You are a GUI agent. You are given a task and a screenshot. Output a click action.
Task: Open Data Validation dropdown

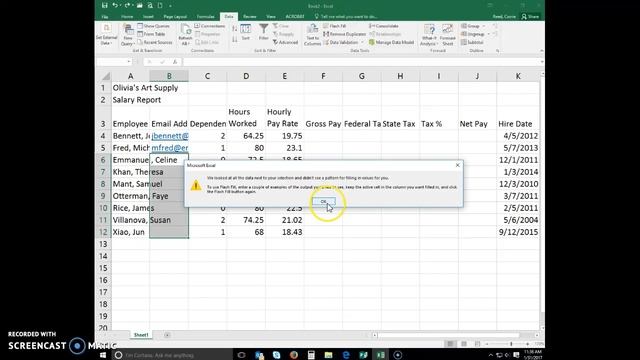point(343,42)
